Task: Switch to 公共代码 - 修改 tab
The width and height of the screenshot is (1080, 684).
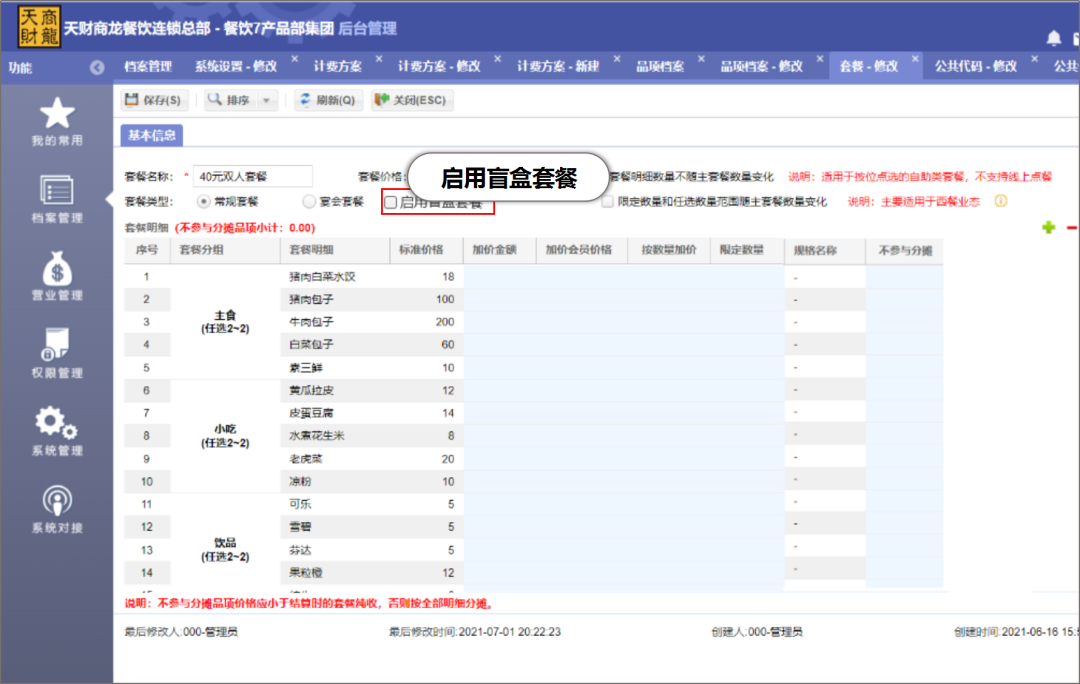Action: coord(975,67)
